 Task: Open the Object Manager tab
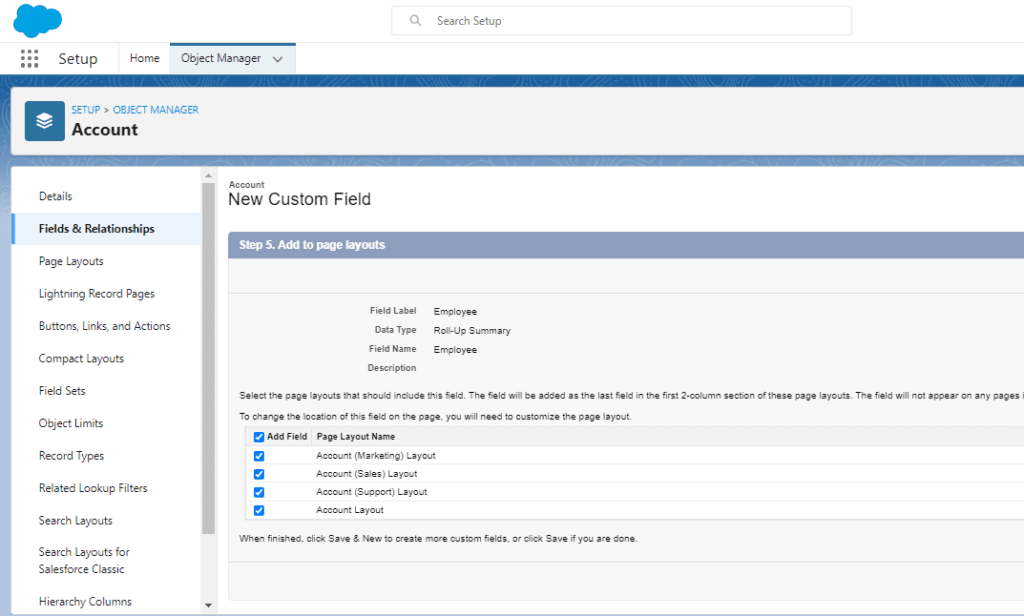221,58
